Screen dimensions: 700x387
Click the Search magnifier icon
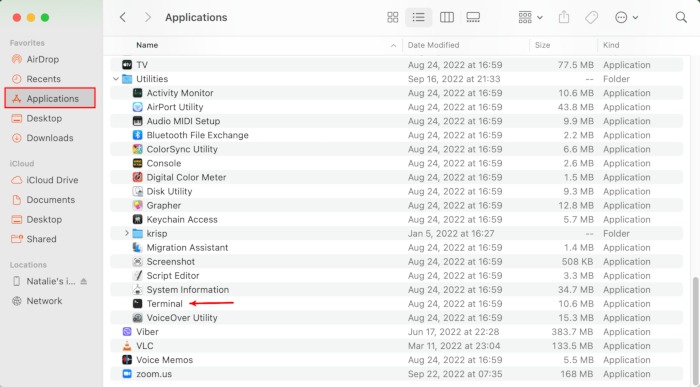coord(681,17)
